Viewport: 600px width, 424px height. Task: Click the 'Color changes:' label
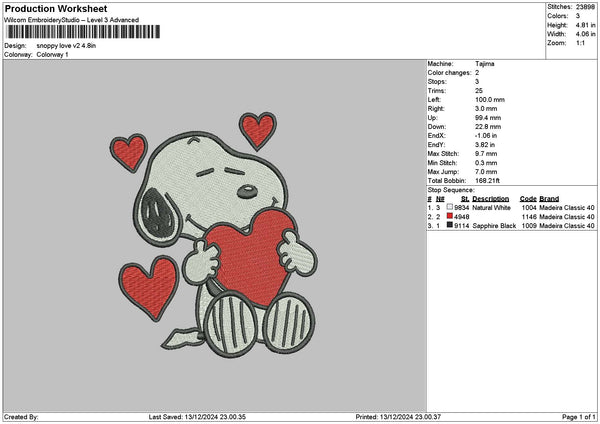450,73
